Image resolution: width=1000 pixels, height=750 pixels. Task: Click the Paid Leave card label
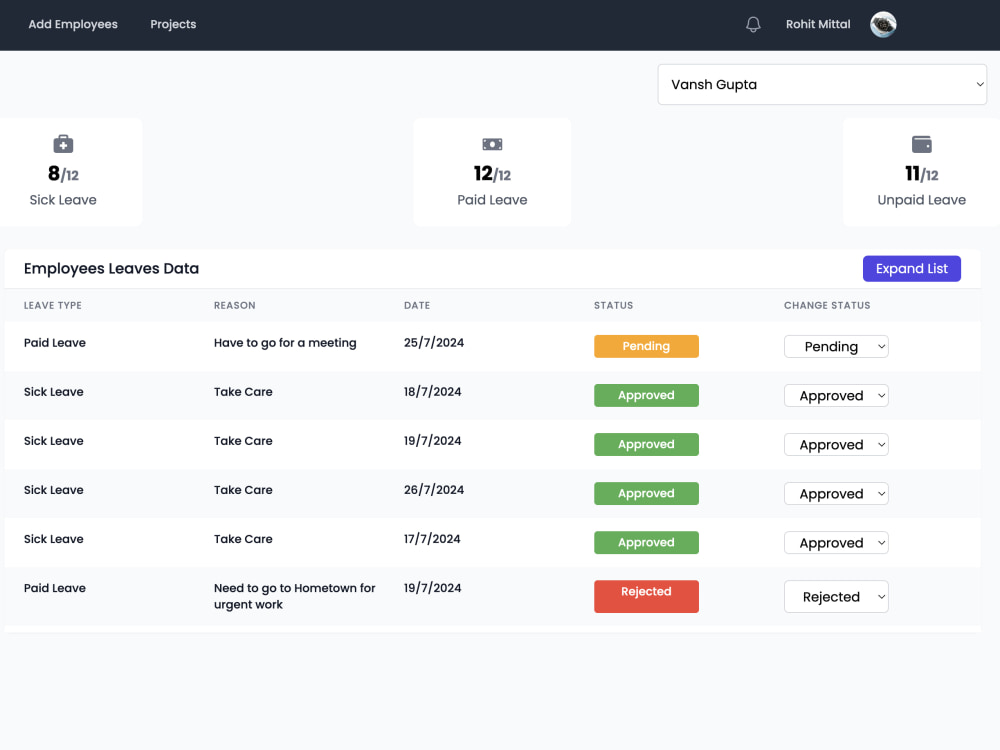pyautogui.click(x=492, y=200)
